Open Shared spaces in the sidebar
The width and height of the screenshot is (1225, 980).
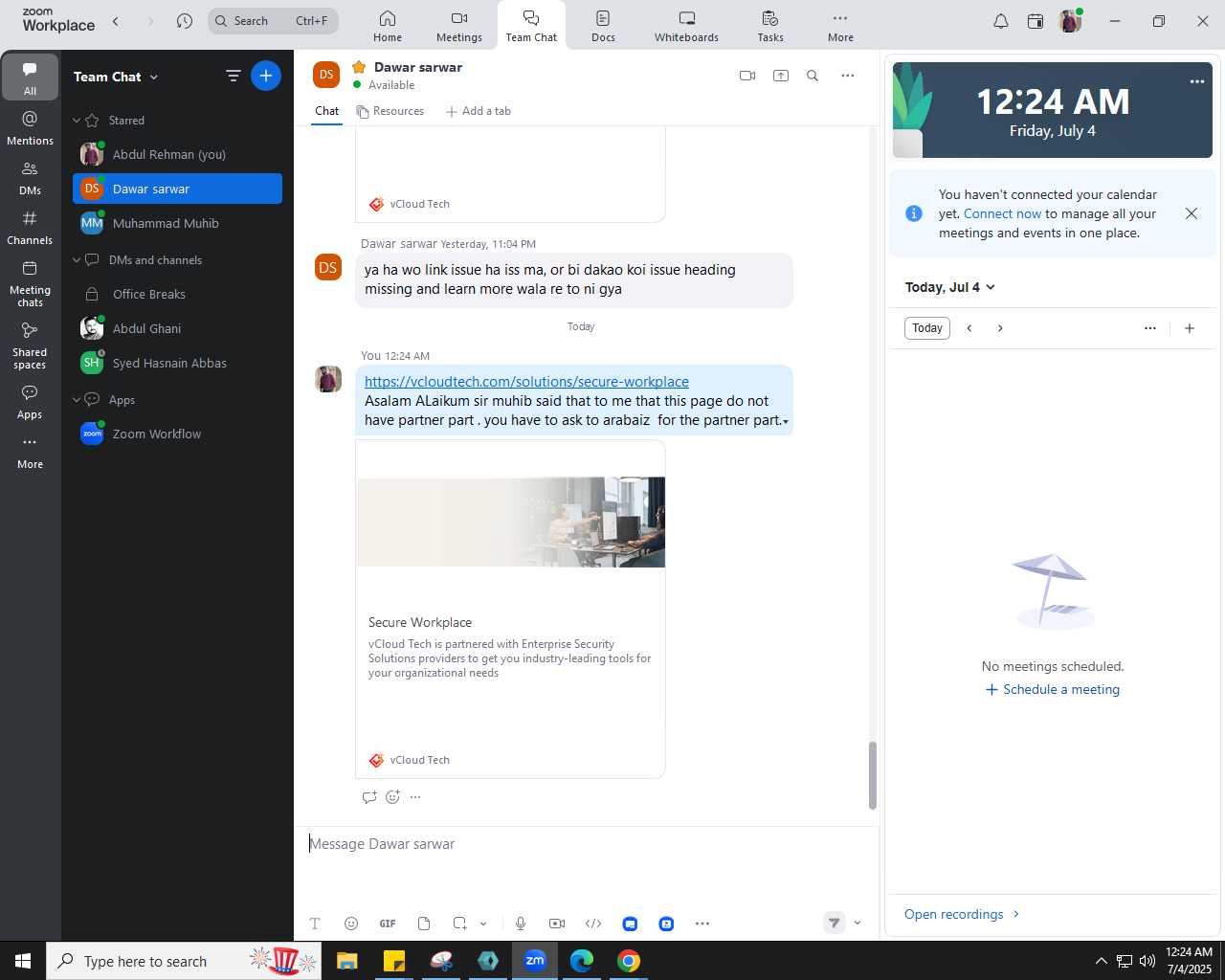point(30,345)
